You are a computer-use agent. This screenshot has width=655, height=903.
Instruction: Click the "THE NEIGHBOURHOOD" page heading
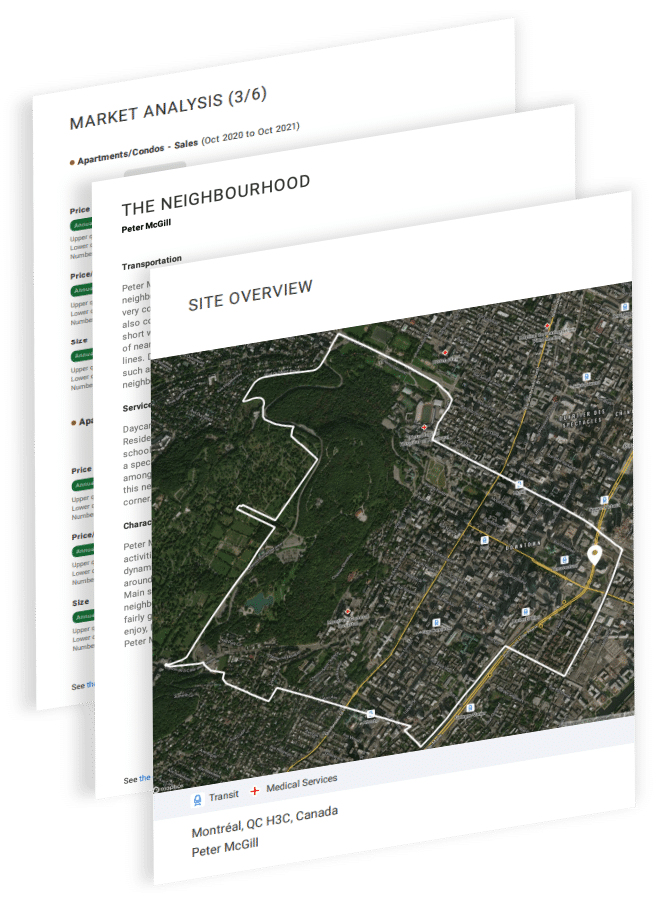point(215,194)
